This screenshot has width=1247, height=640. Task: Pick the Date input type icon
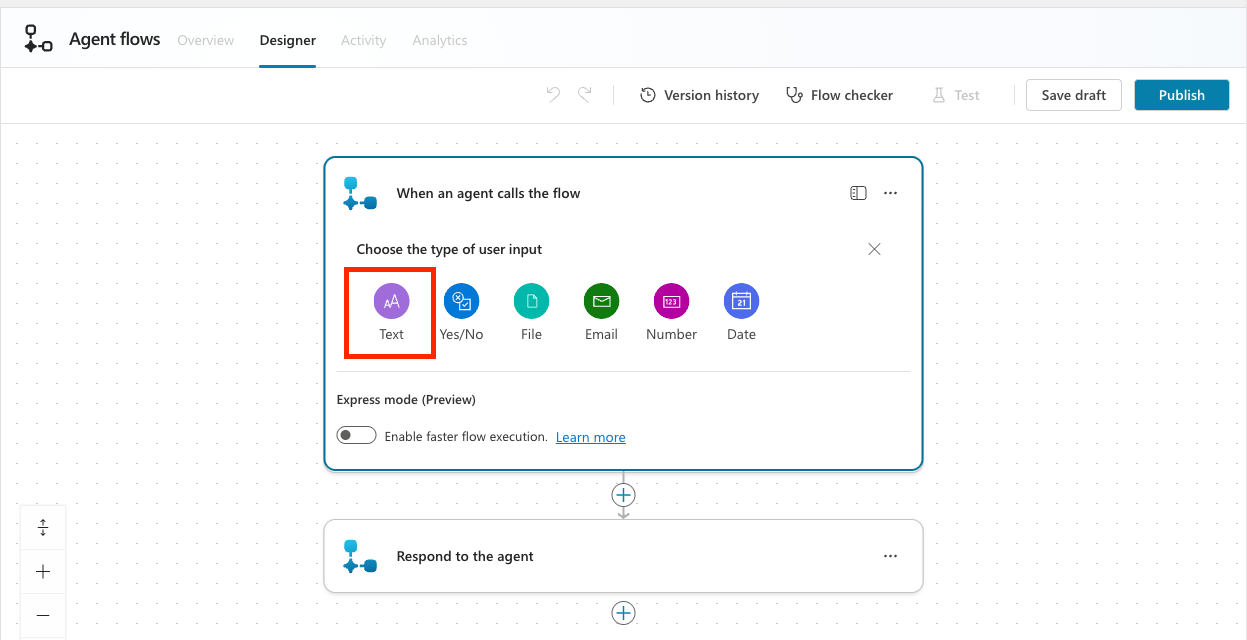[x=741, y=301]
